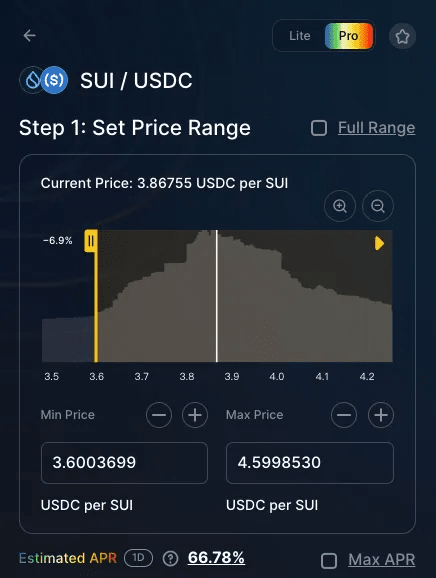The width and height of the screenshot is (436, 578).
Task: Zoom in on the liquidity chart
Action: click(340, 206)
